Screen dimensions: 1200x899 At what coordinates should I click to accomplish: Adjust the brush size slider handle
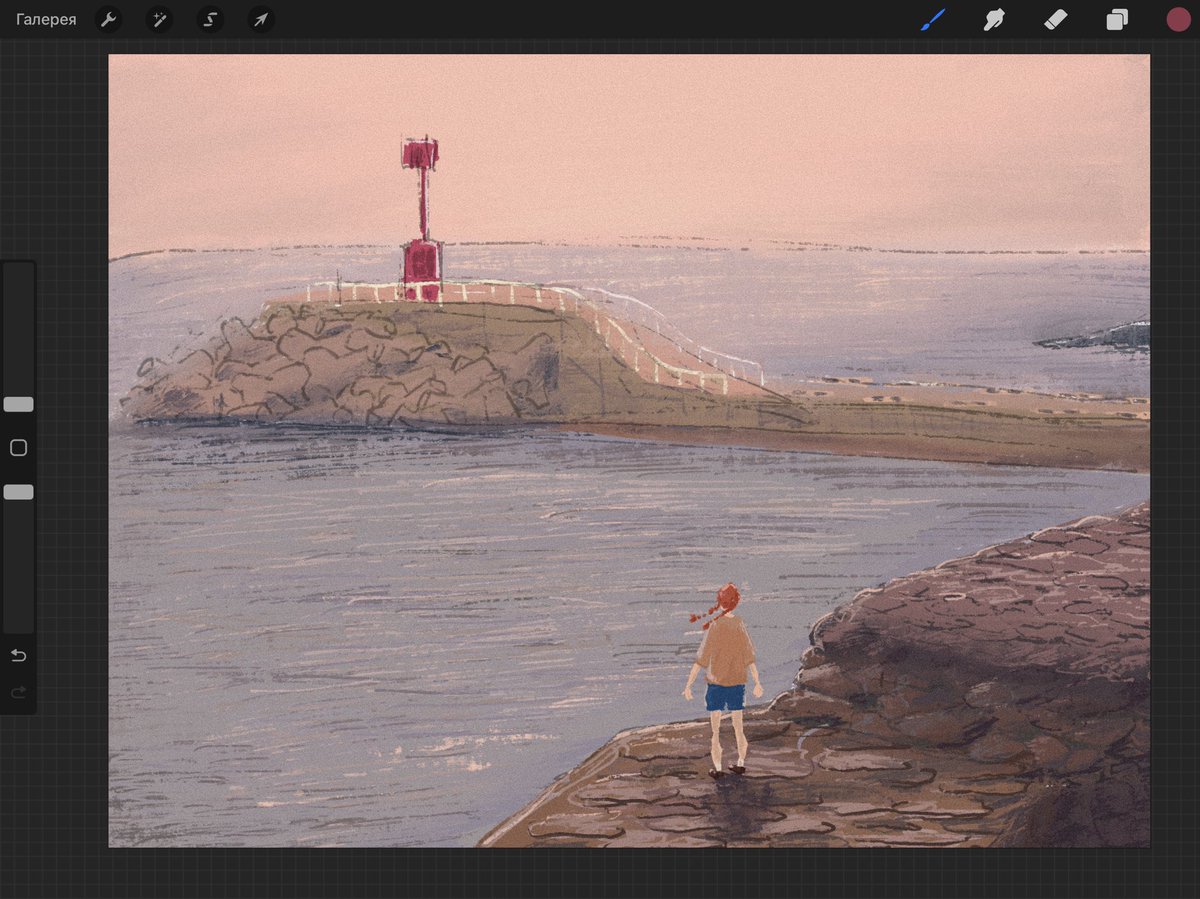[x=18, y=404]
